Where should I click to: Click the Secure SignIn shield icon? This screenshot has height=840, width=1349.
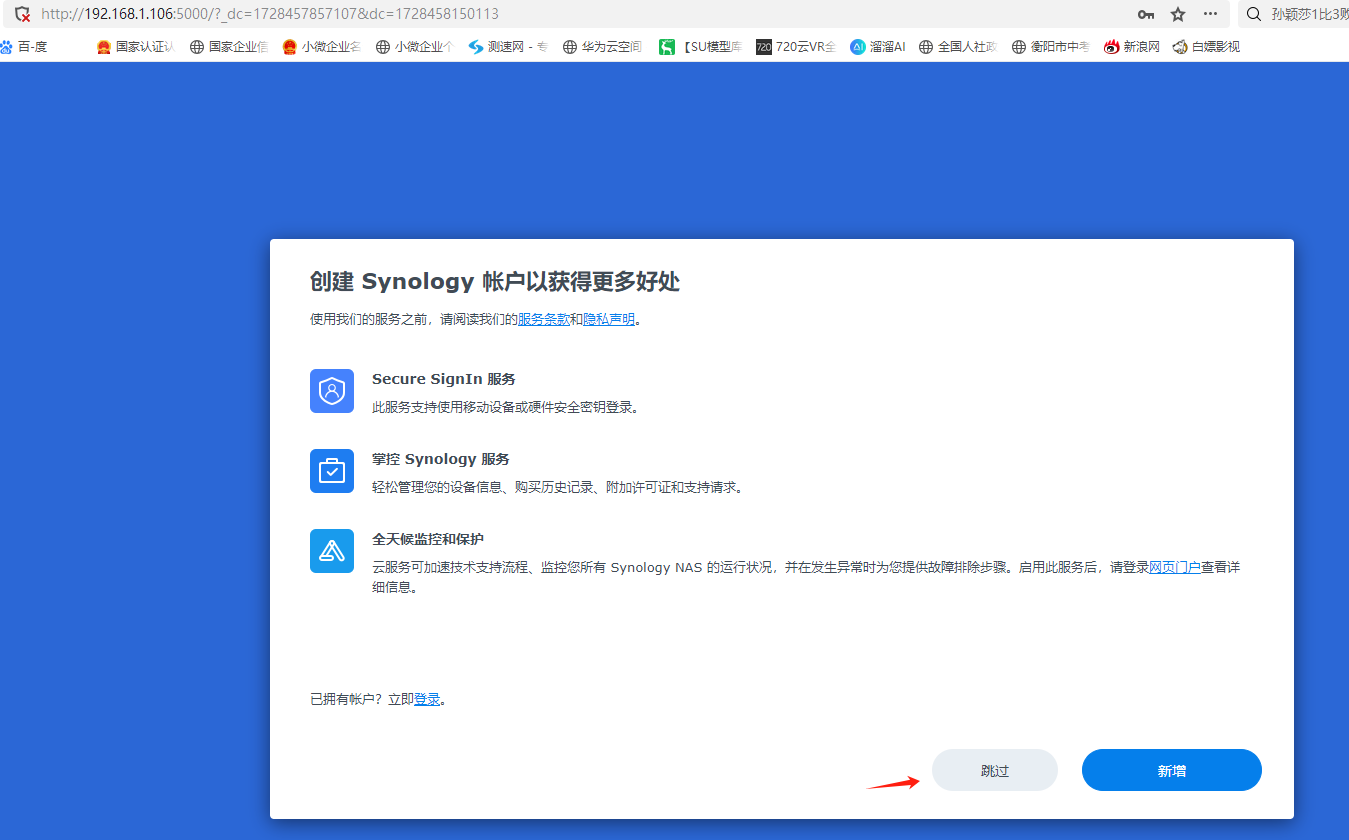tap(332, 391)
